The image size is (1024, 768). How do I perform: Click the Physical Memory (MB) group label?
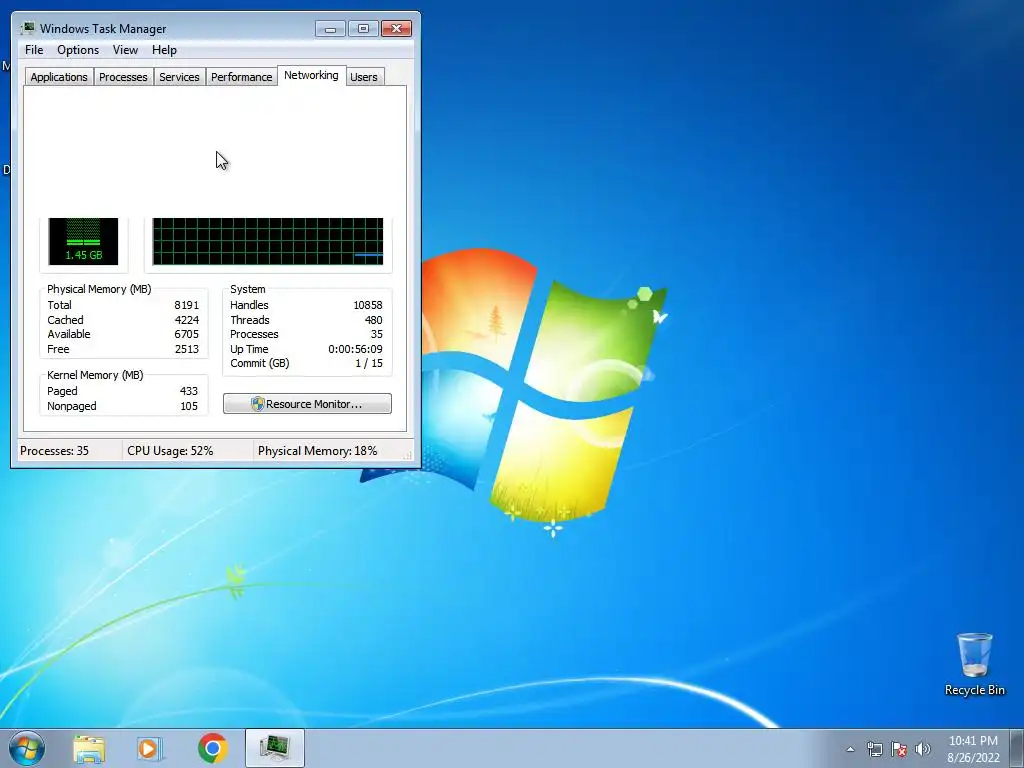99,289
